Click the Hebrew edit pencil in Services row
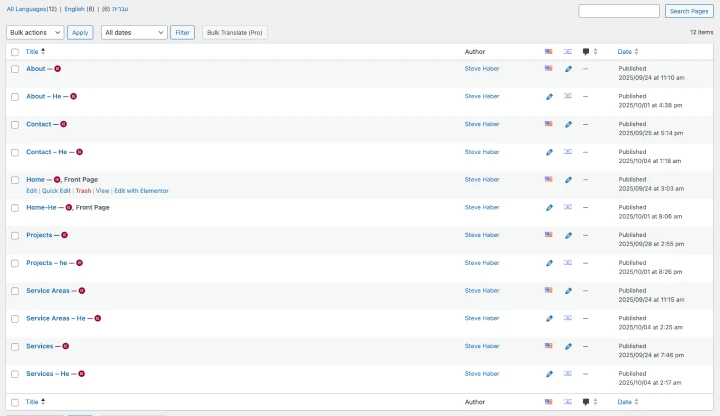The height and width of the screenshot is (416, 720). 568,346
